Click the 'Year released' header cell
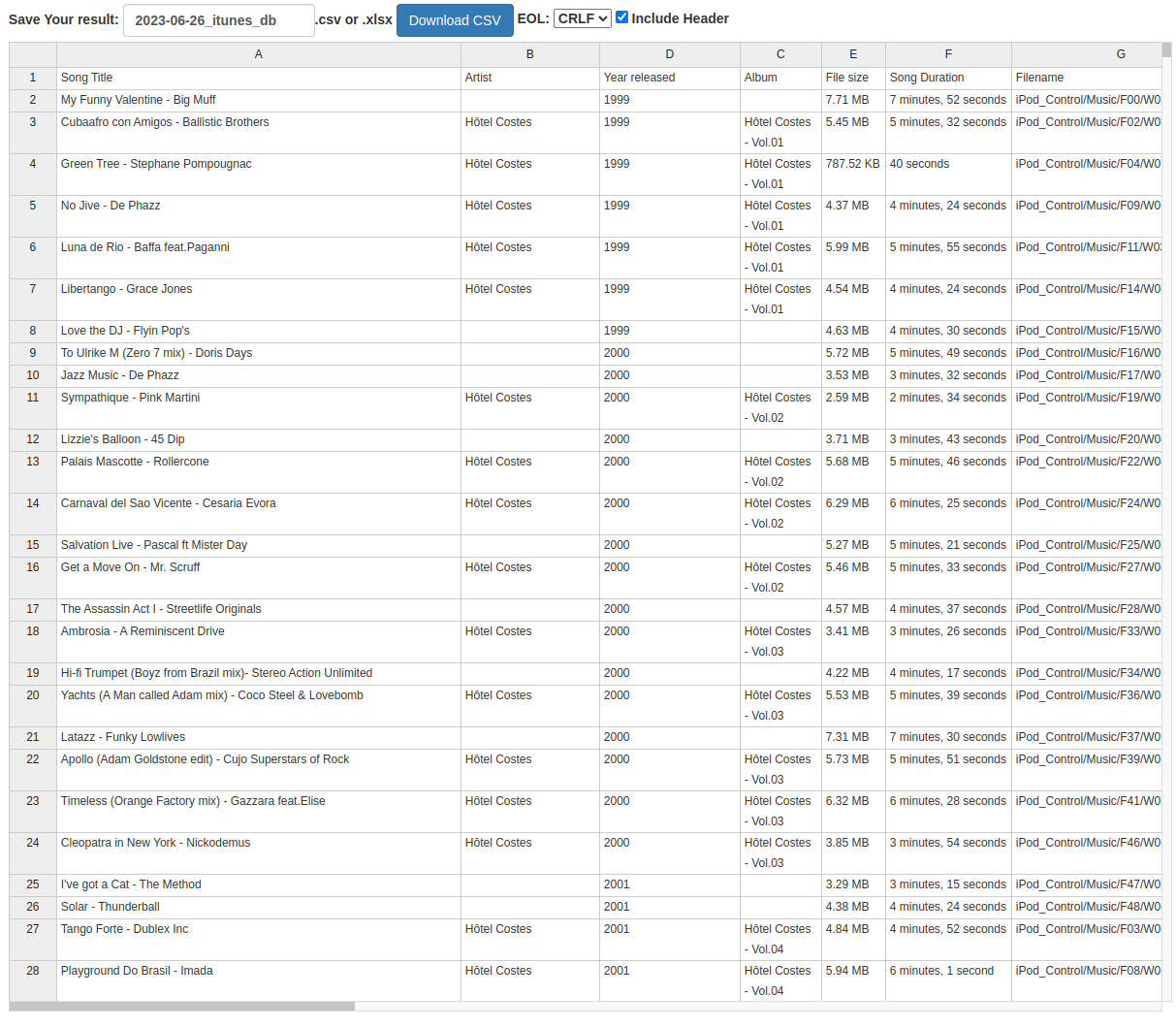Viewport: 1176px width, 1028px height. click(670, 78)
